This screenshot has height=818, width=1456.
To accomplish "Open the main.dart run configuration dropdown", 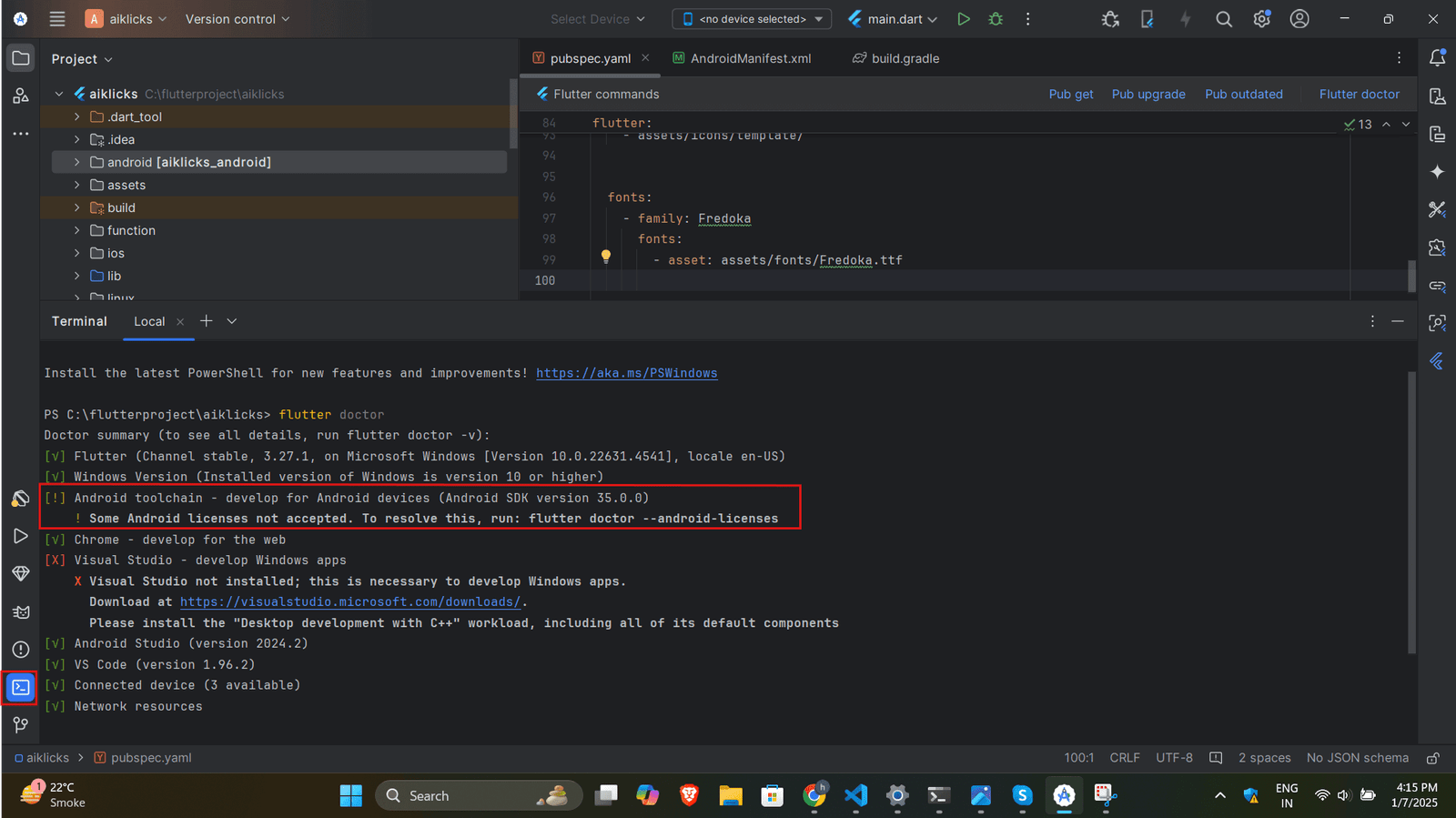I will pyautogui.click(x=893, y=19).
